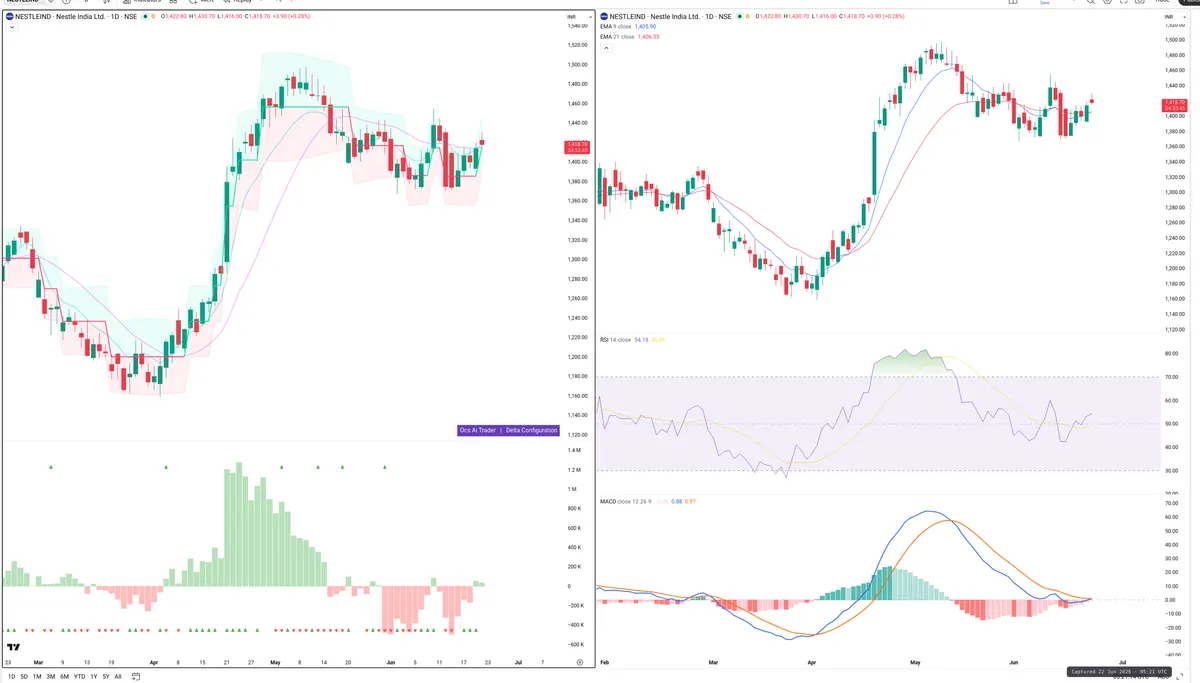Click the right chart NESTLEIND symbol title

coord(672,17)
